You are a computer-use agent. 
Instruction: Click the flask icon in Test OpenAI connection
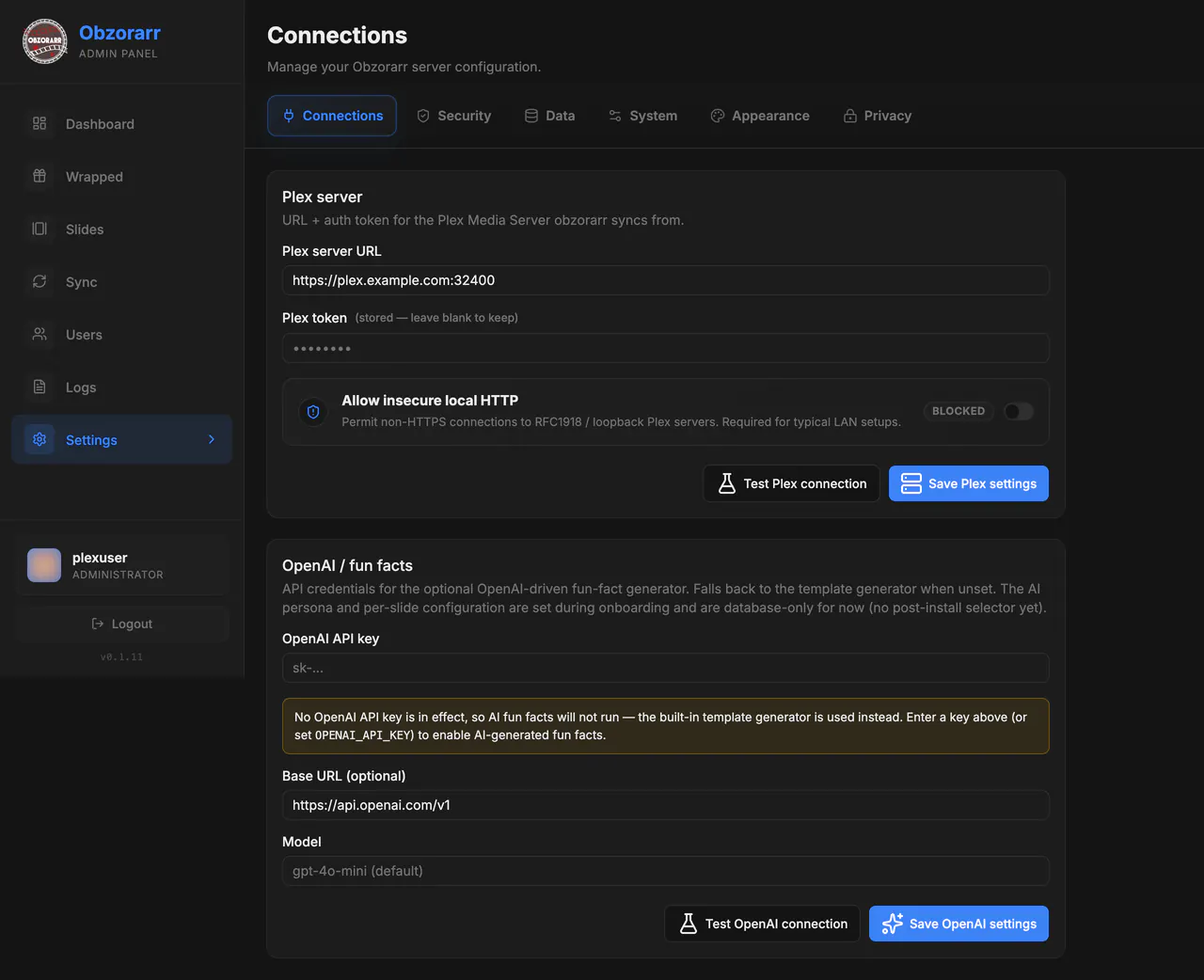(x=689, y=924)
